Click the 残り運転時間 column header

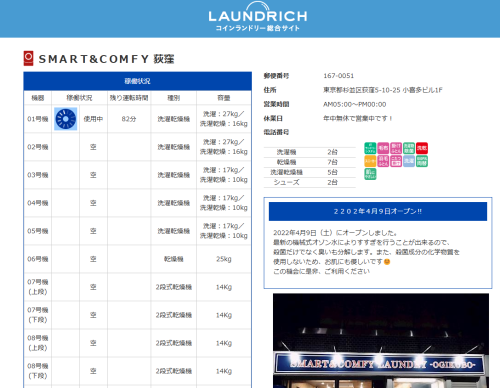click(129, 98)
